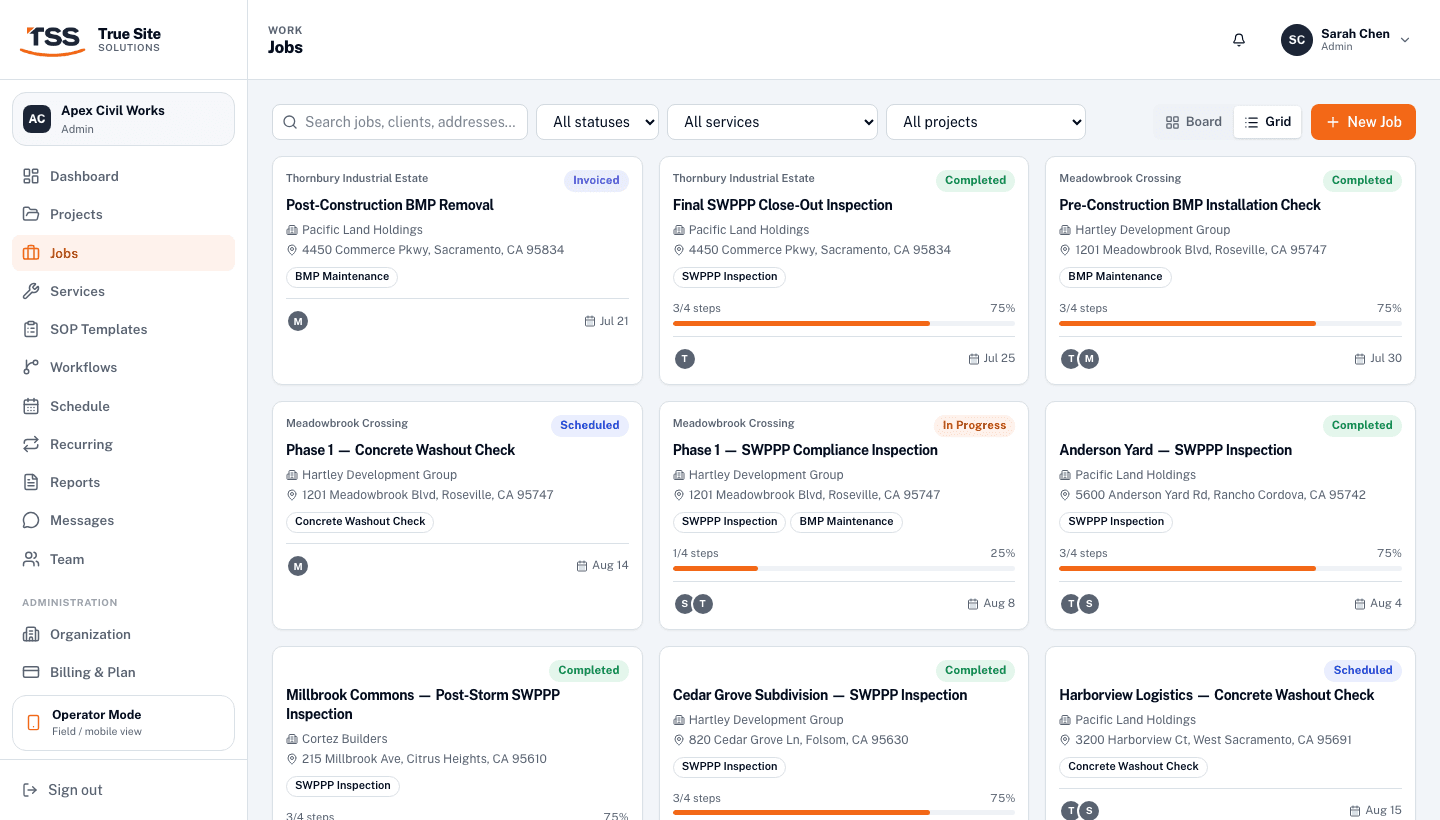The image size is (1440, 820).
Task: Click the In Progress status badge
Action: (x=974, y=425)
